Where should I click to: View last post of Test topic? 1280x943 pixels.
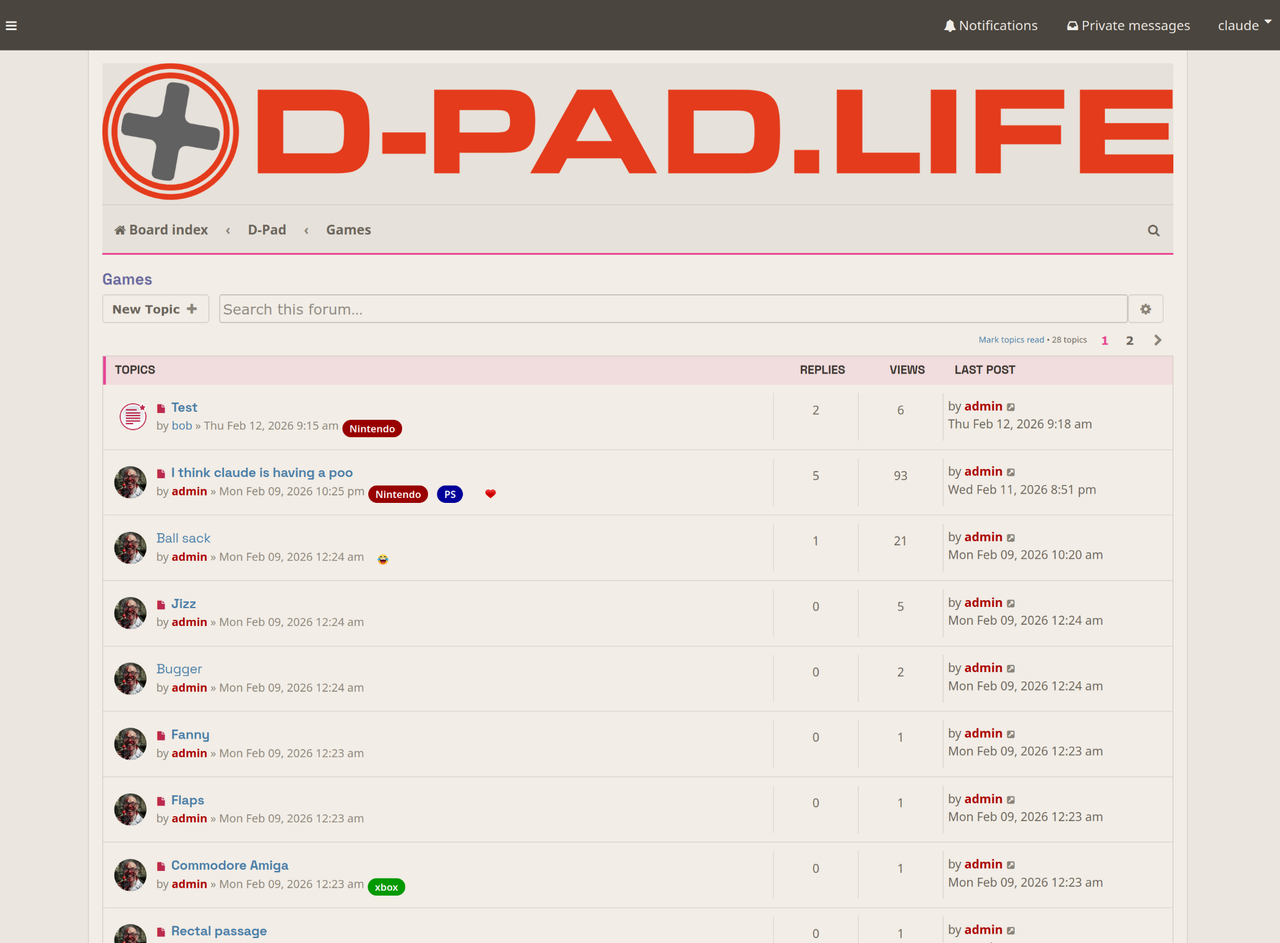1011,407
